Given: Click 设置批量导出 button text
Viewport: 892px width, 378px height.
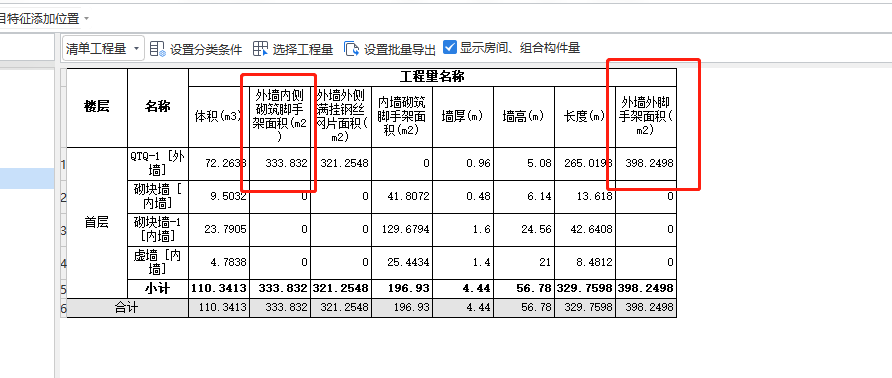Looking at the screenshot, I should pos(400,50).
